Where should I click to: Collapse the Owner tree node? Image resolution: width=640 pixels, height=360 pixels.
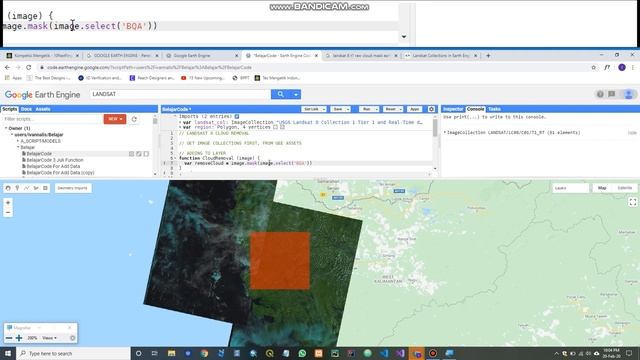click(6, 128)
